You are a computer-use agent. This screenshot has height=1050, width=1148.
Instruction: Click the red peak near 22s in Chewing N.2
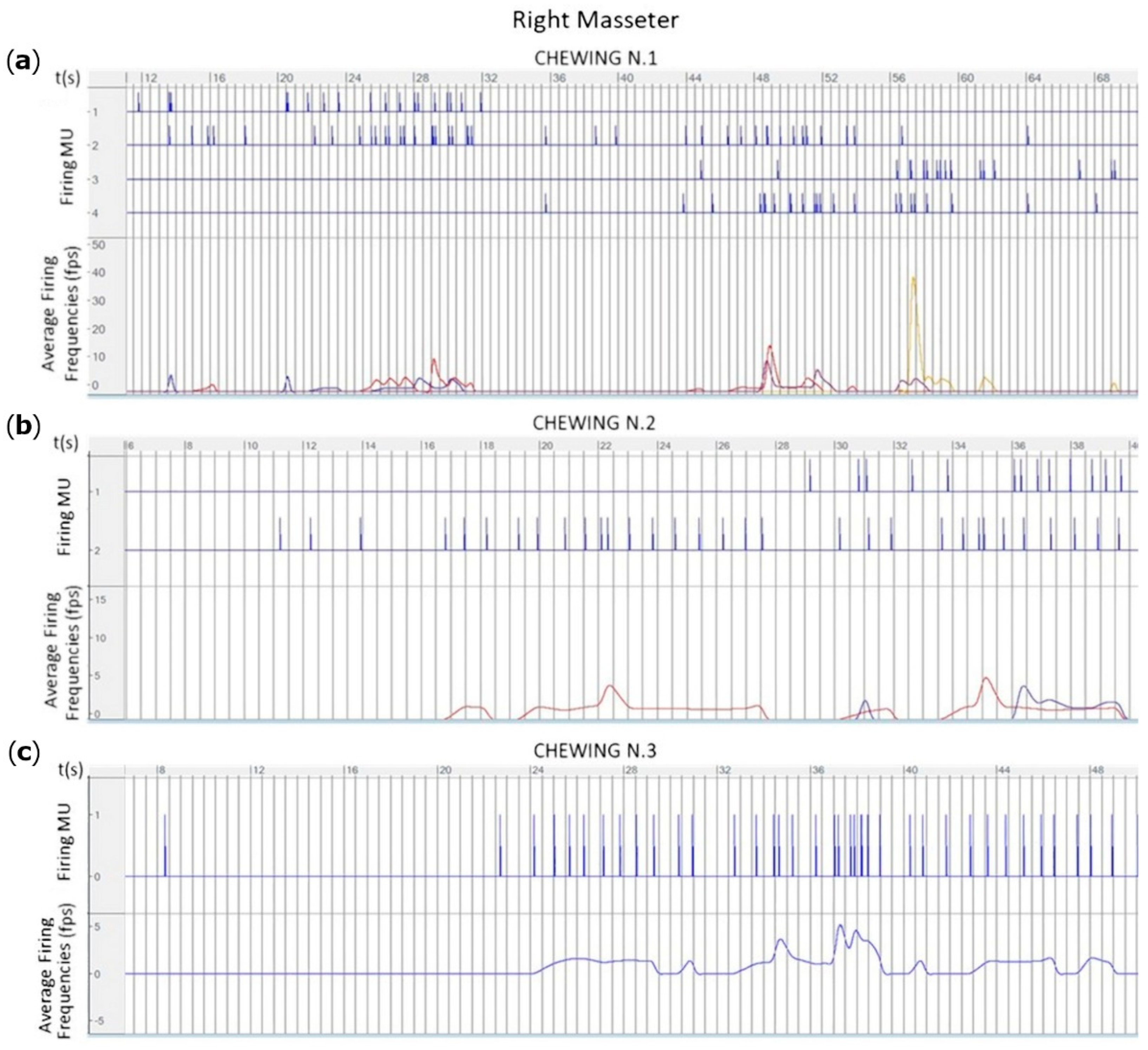610,686
